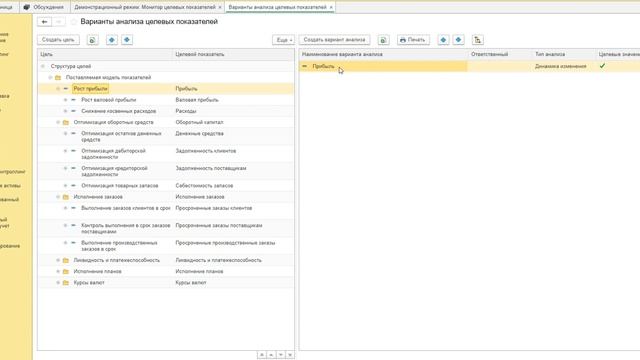
Task: Select the Оптимизация товарных запасов goal
Action: pyautogui.click(x=120, y=186)
